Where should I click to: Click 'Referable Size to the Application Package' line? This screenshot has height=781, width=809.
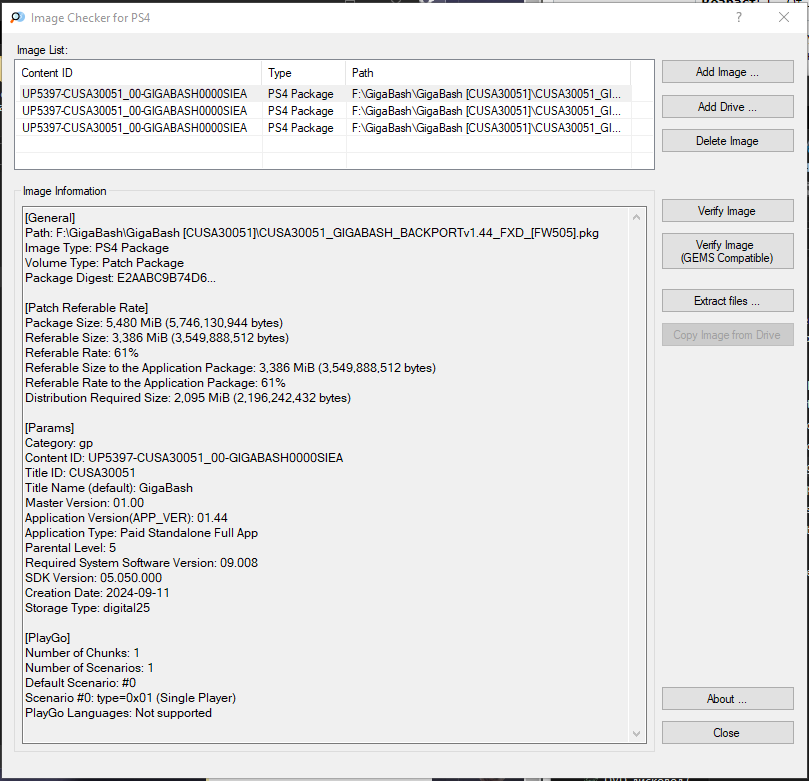coord(231,368)
